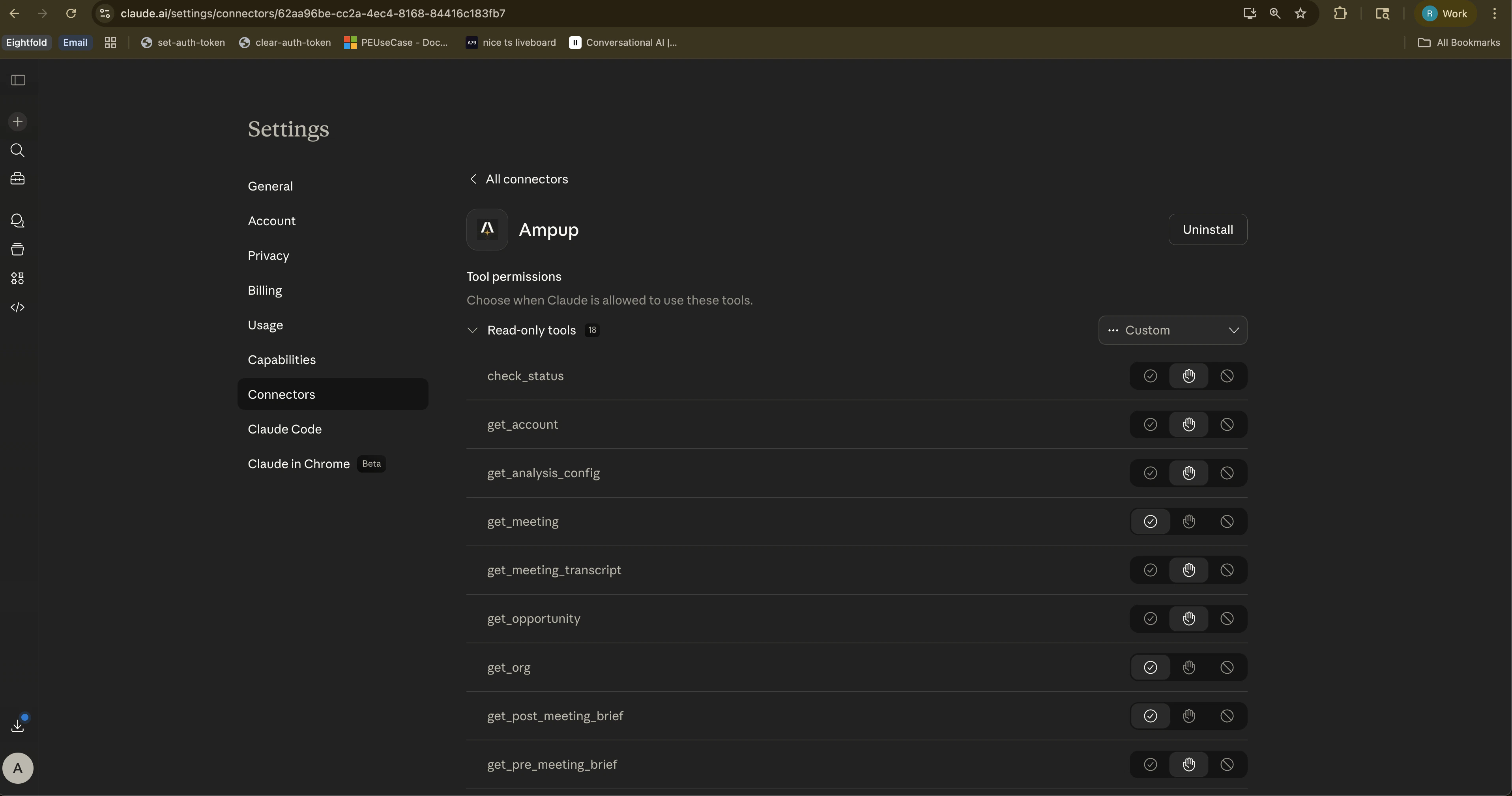Collapse the Read-only tools section
The image size is (1512, 796).
[x=473, y=330]
